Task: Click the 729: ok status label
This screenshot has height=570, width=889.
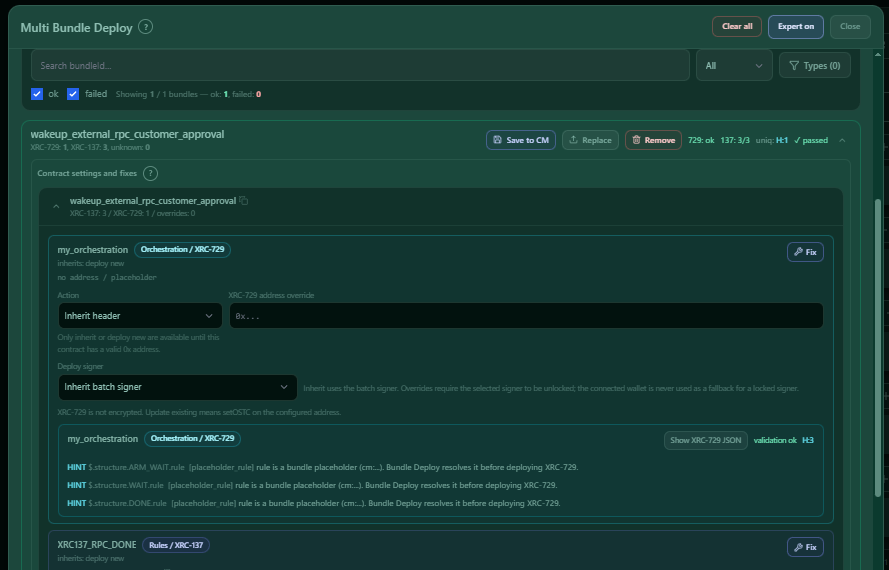Action: click(x=701, y=140)
